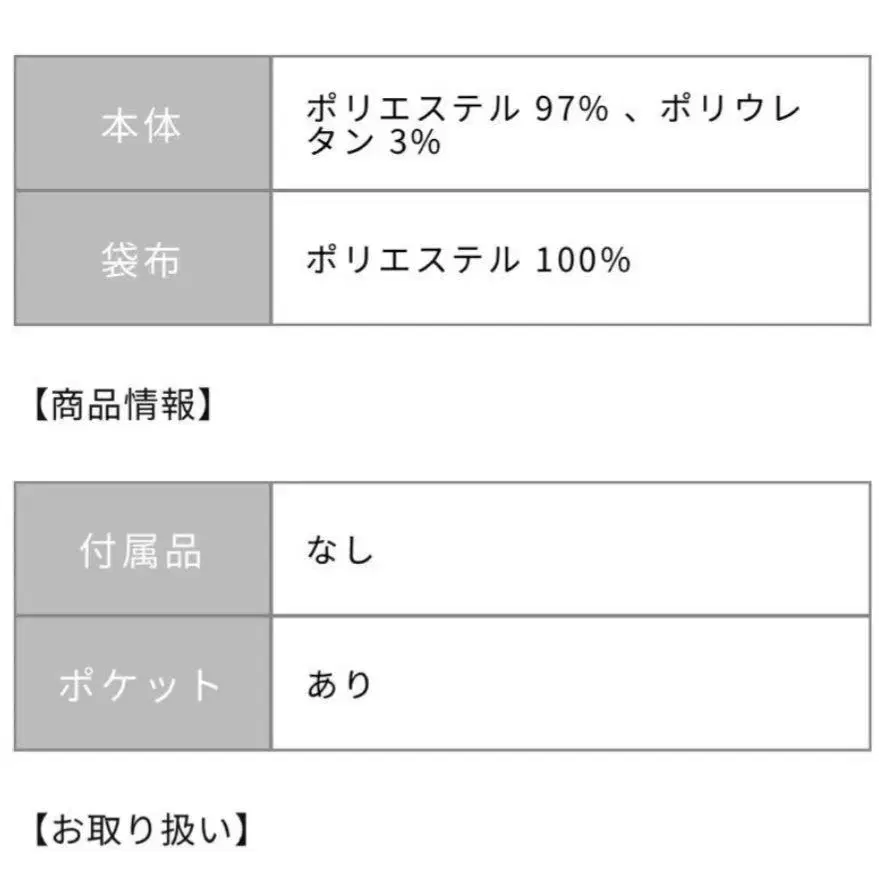This screenshot has width=879, height=879.
Task: Click the なし value text
Action: [340, 550]
